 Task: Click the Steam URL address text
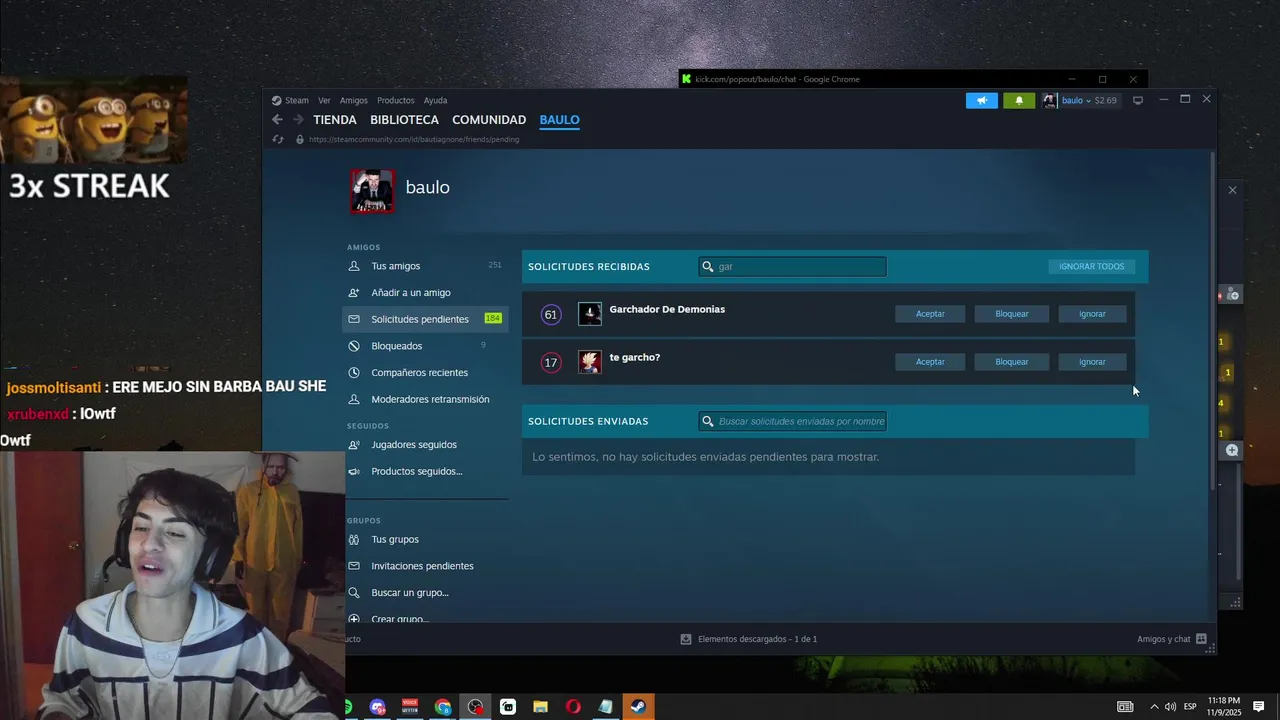pyautogui.click(x=414, y=139)
